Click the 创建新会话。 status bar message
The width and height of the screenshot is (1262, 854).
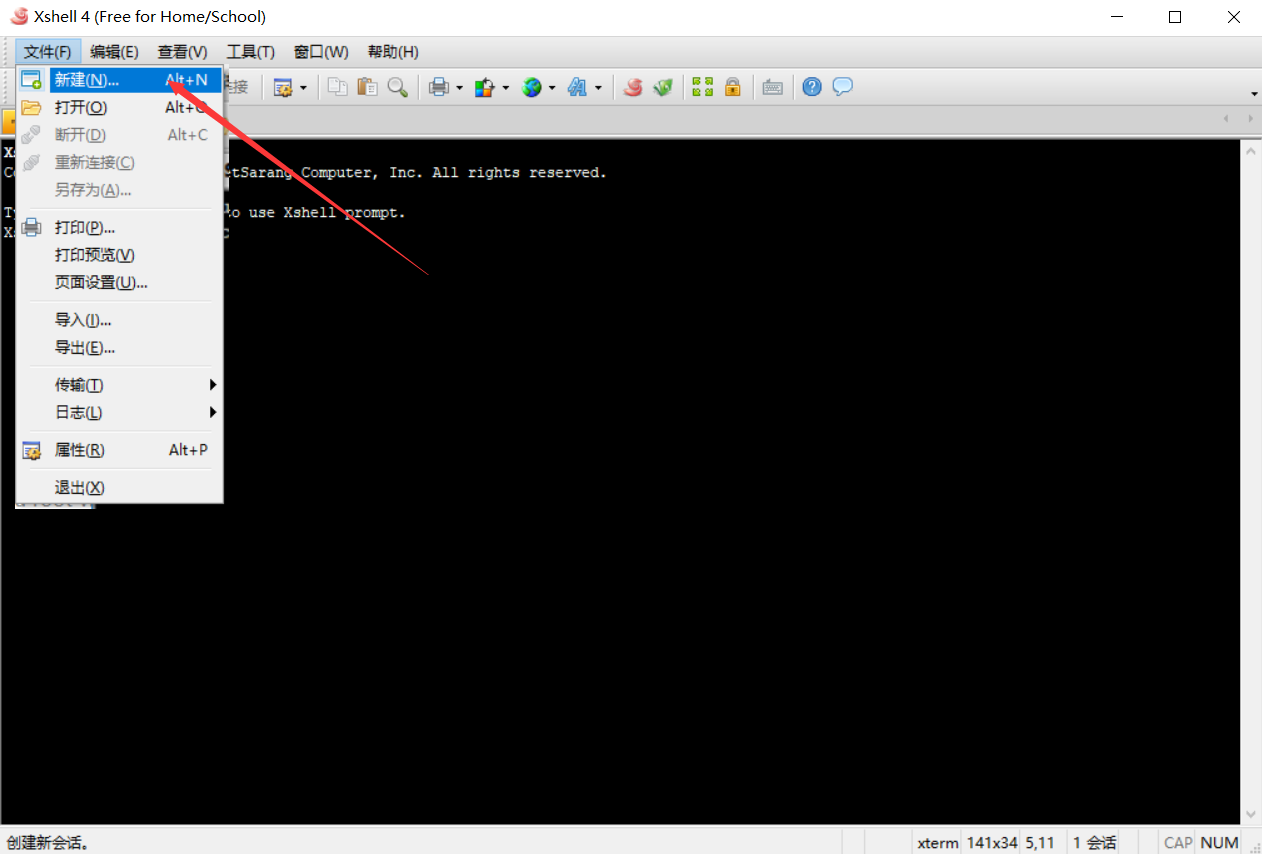(x=48, y=843)
